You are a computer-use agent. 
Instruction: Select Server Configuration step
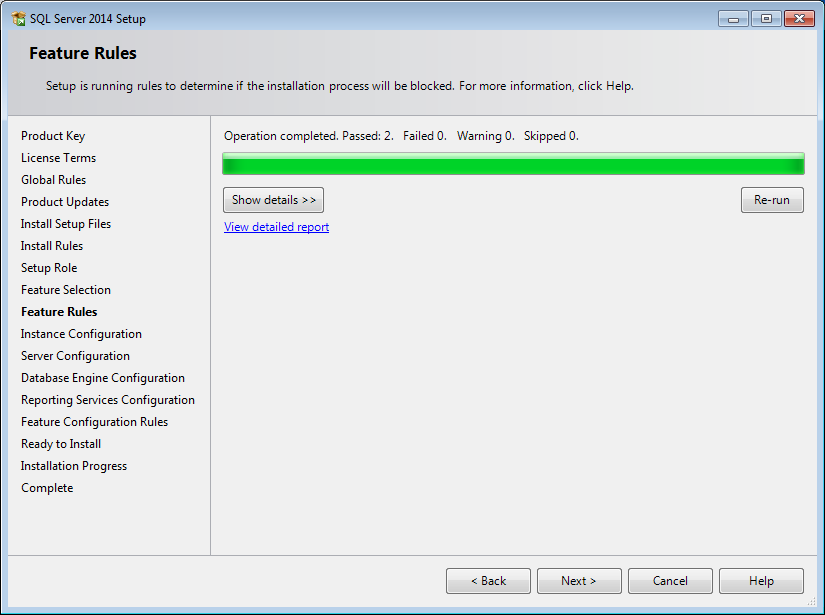click(x=75, y=356)
